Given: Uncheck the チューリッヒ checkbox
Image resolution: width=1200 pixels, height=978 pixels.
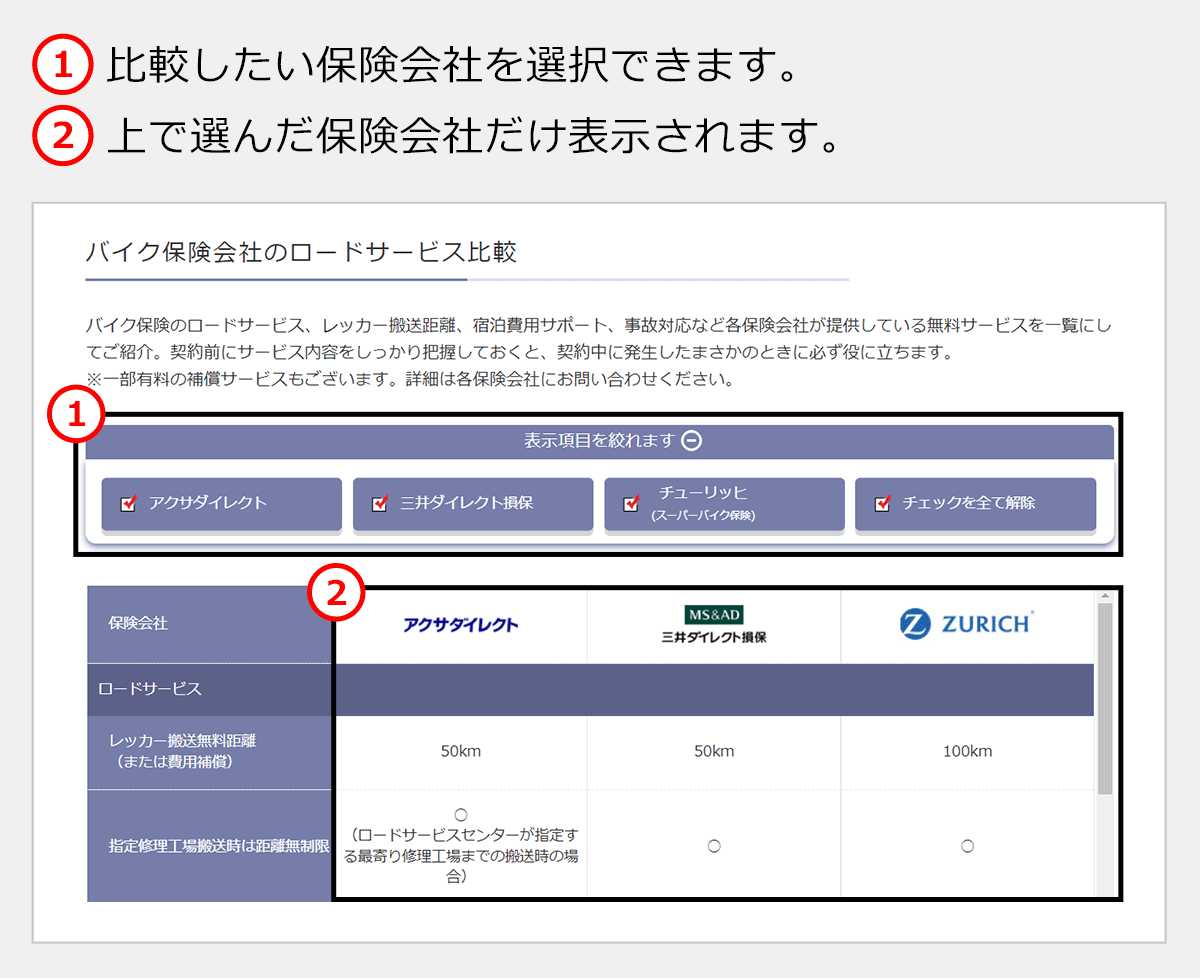Looking at the screenshot, I should 631,504.
